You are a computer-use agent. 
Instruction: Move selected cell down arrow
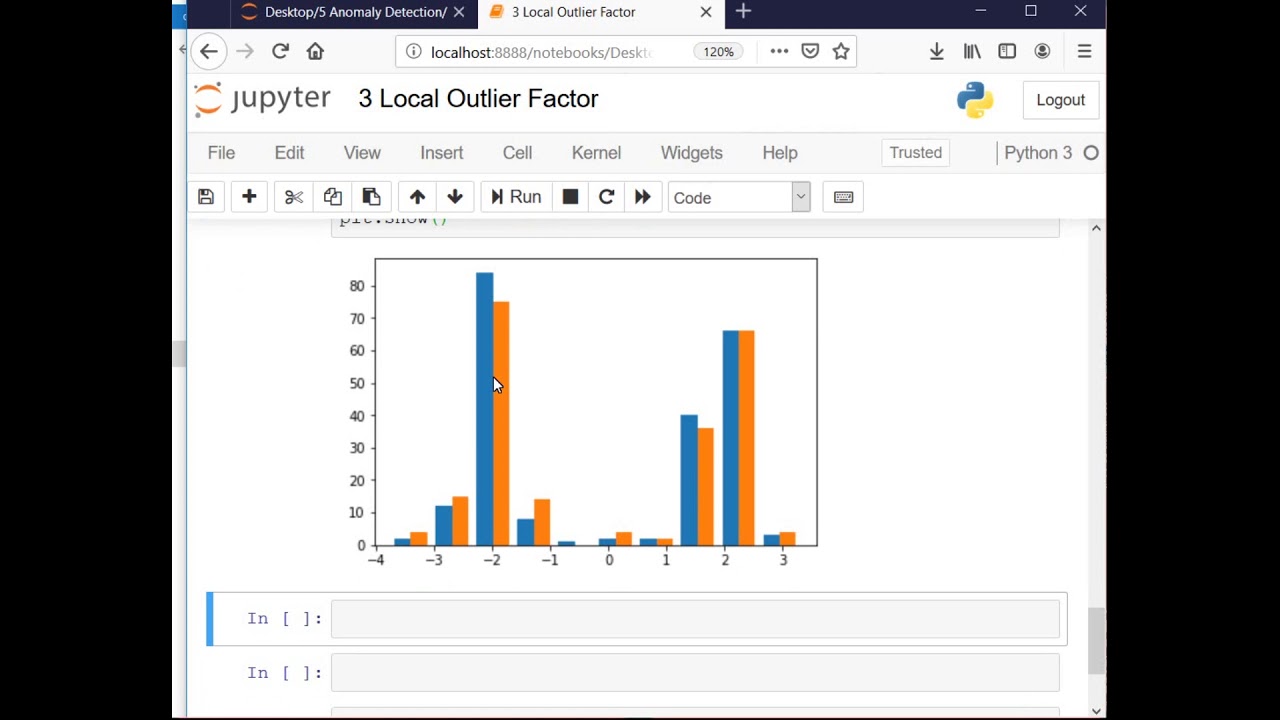[x=455, y=197]
